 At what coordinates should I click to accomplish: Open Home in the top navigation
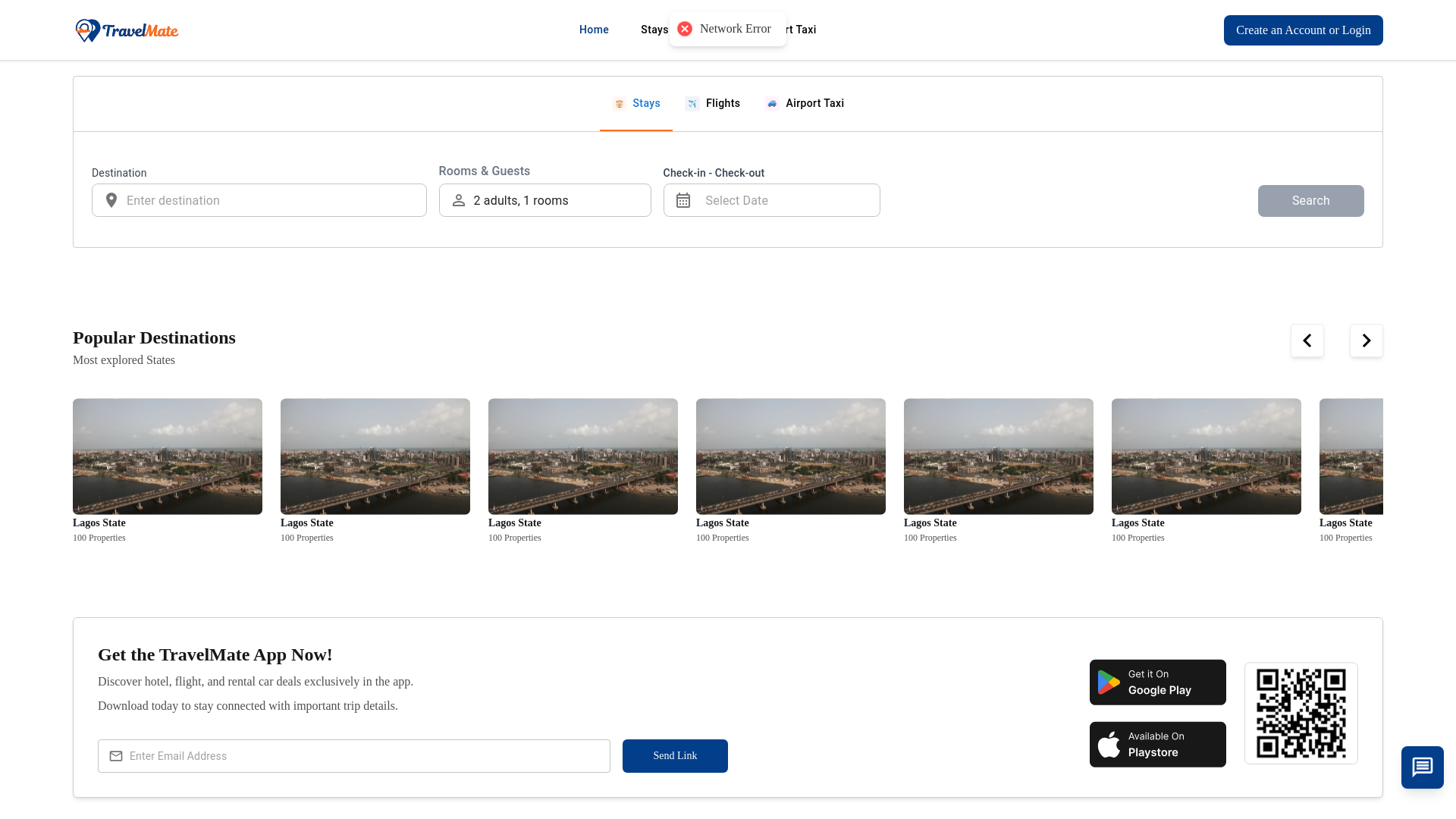[x=594, y=30]
